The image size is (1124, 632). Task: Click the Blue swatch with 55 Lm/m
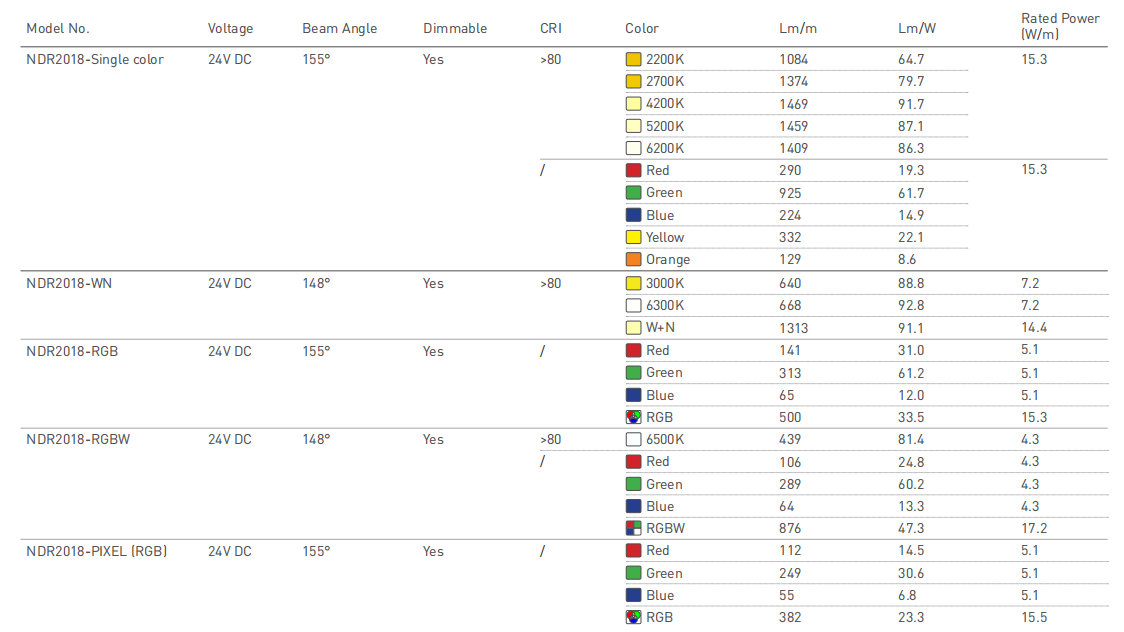click(633, 595)
